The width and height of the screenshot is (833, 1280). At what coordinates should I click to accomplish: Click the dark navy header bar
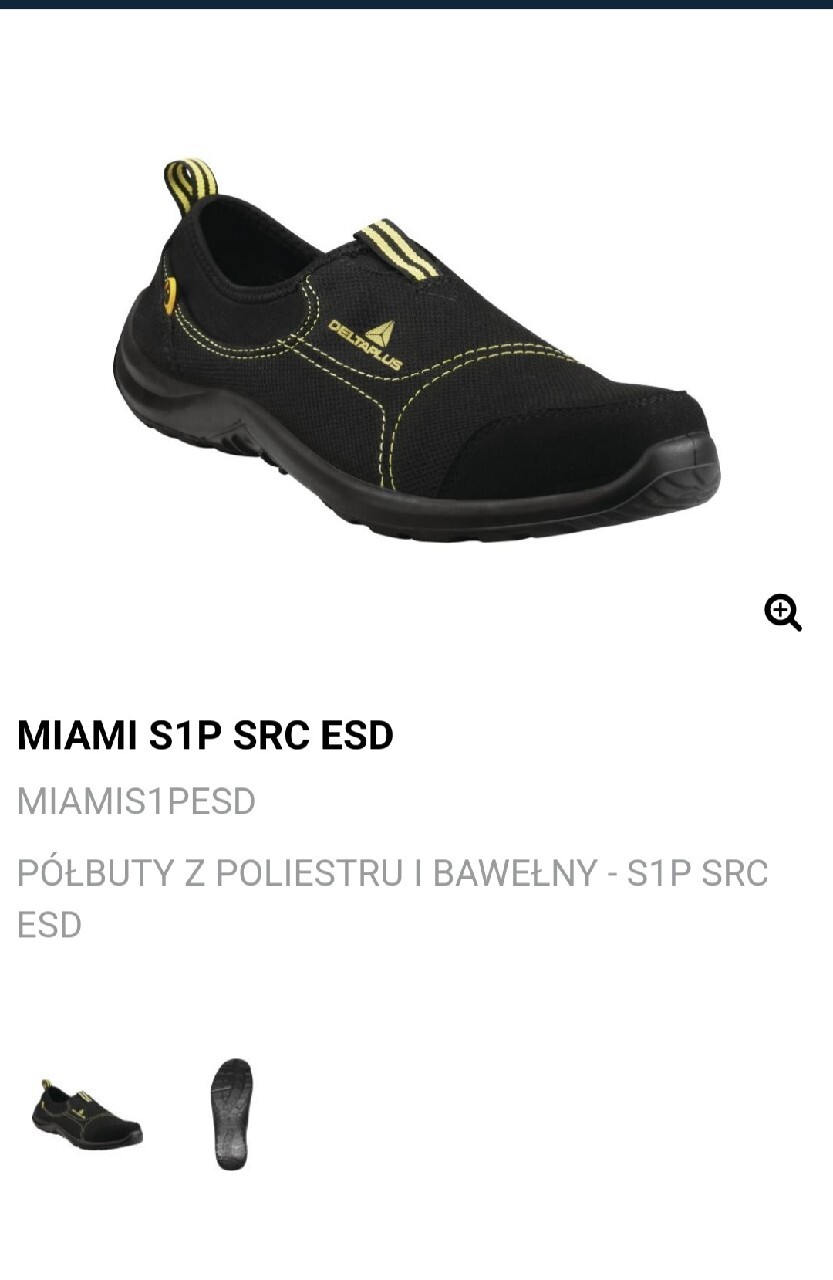click(x=416, y=4)
